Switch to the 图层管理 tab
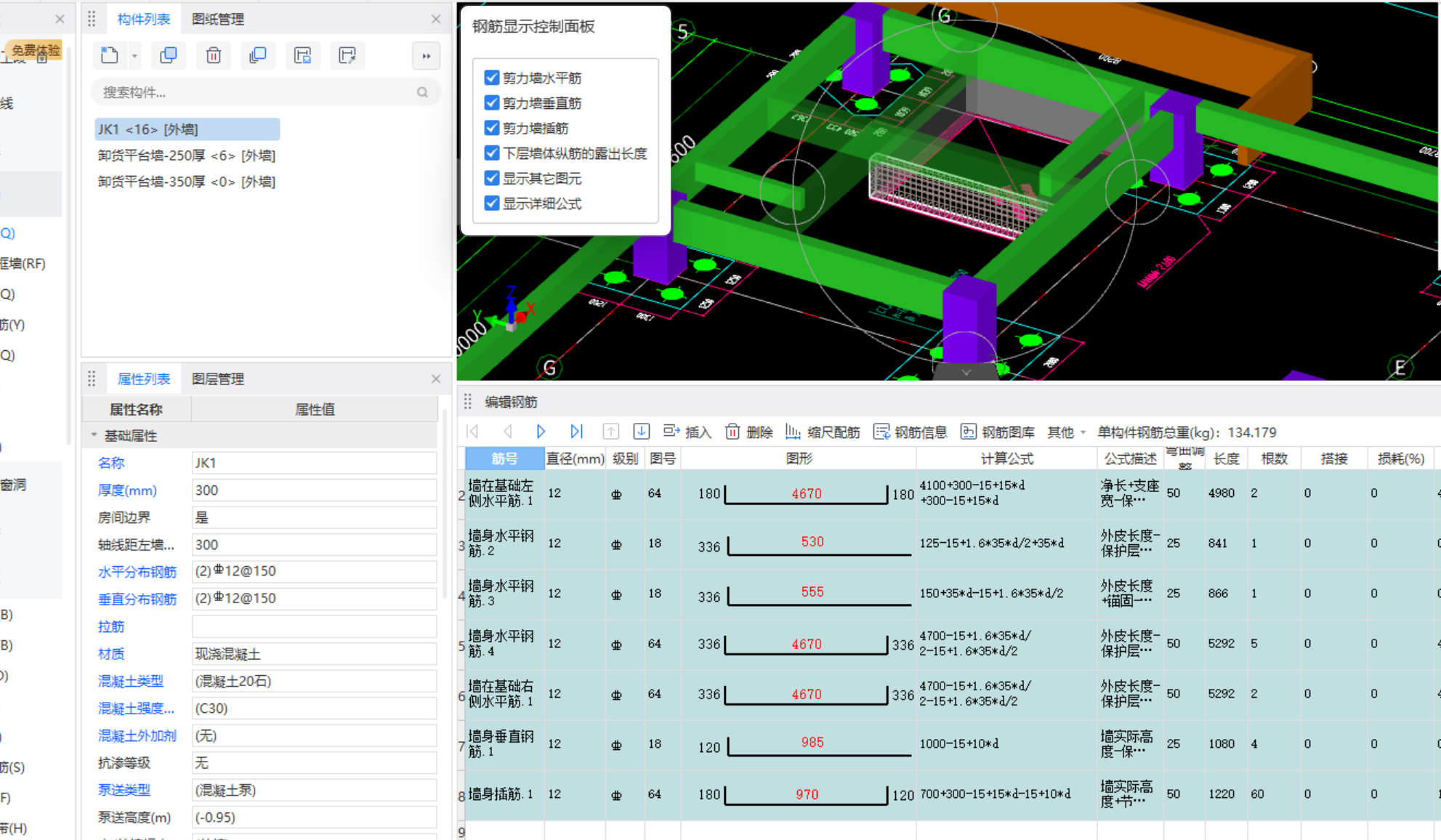 (x=218, y=379)
